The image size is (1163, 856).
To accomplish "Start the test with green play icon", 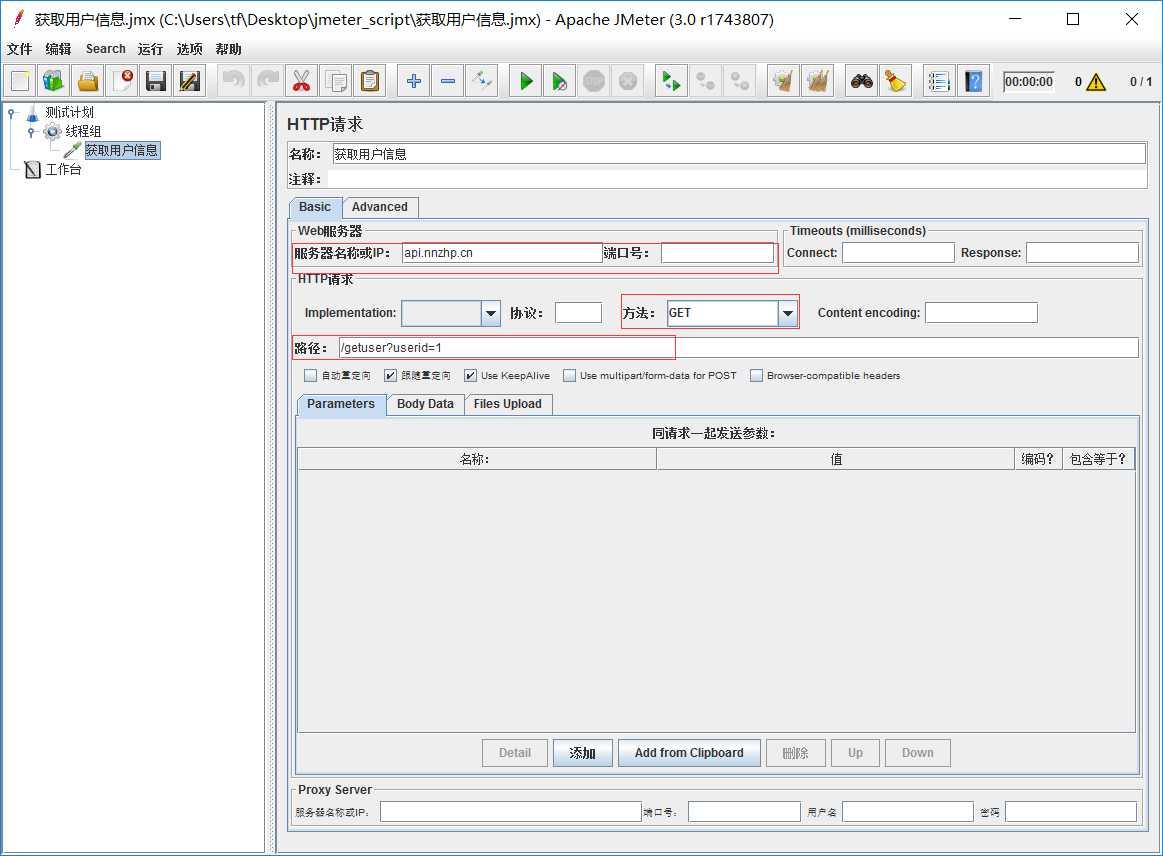I will click(526, 81).
